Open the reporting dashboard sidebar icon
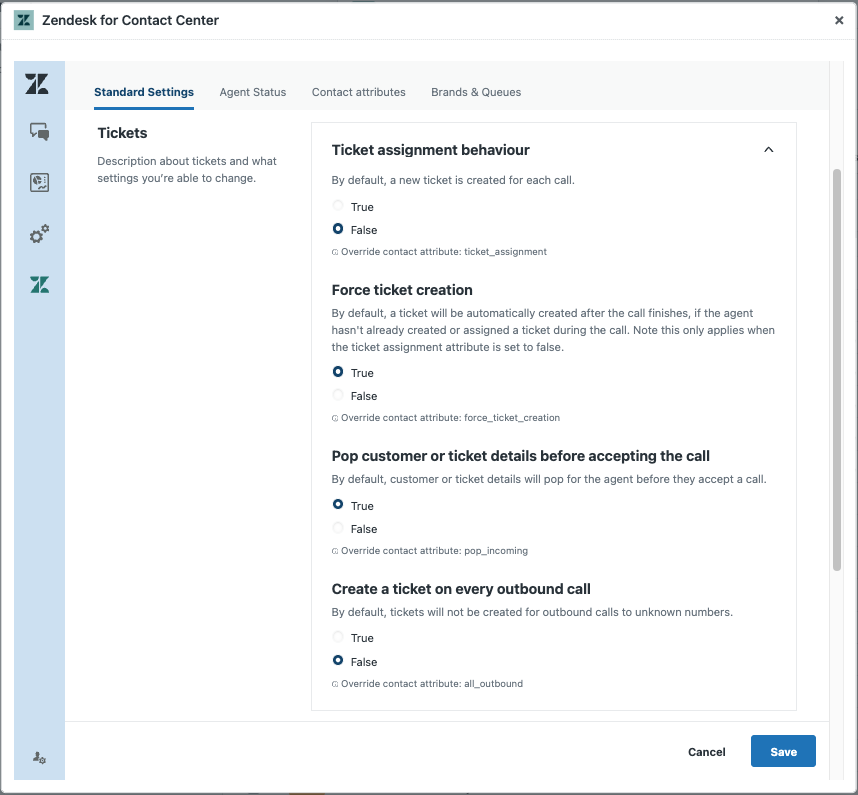The width and height of the screenshot is (858, 795). 39,182
